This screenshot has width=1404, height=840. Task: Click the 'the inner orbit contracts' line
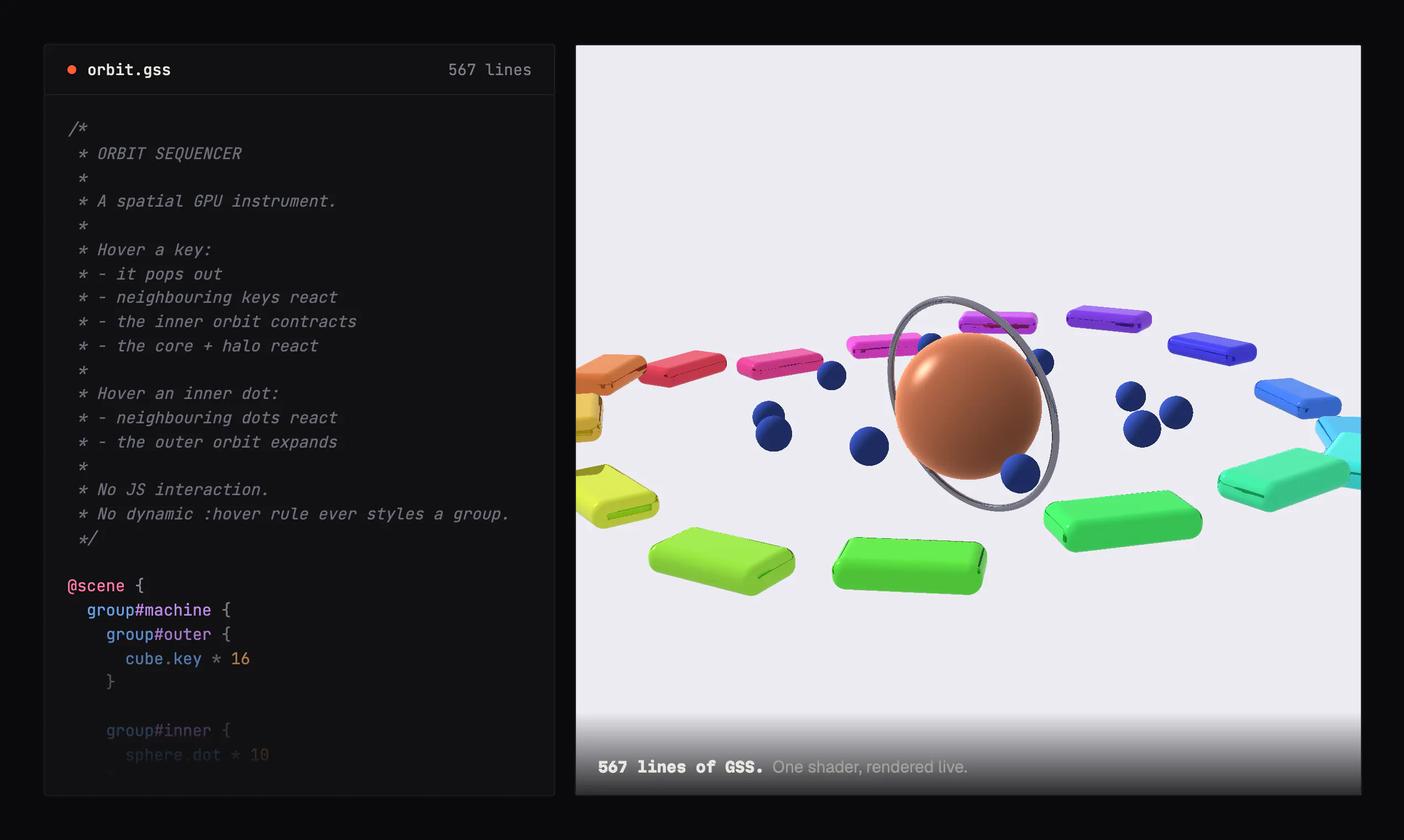click(x=236, y=322)
